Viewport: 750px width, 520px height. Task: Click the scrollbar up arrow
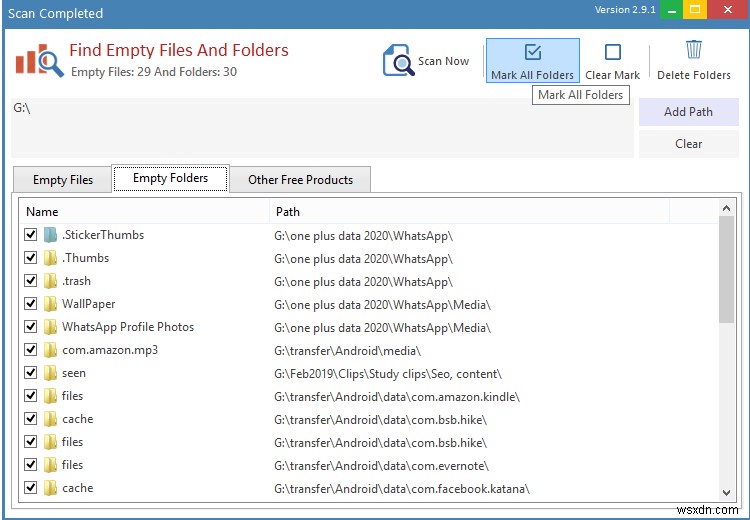(726, 208)
